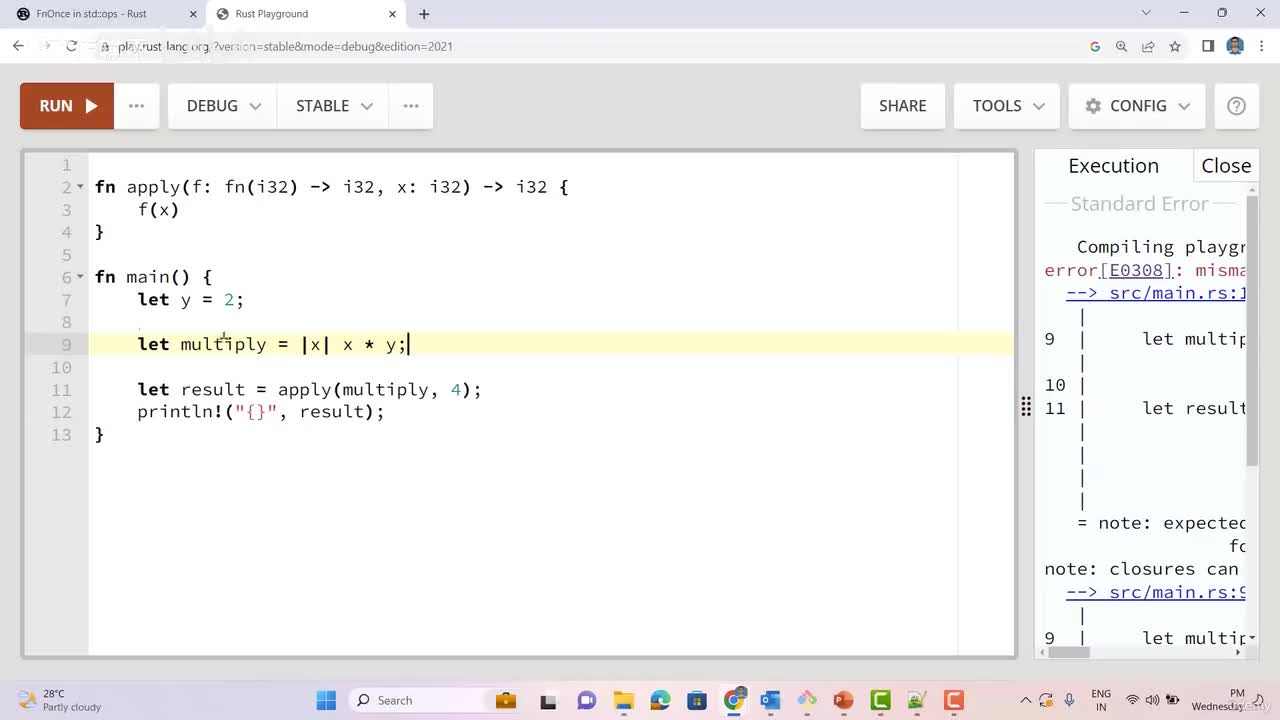Open Outlook from the taskbar

770,700
